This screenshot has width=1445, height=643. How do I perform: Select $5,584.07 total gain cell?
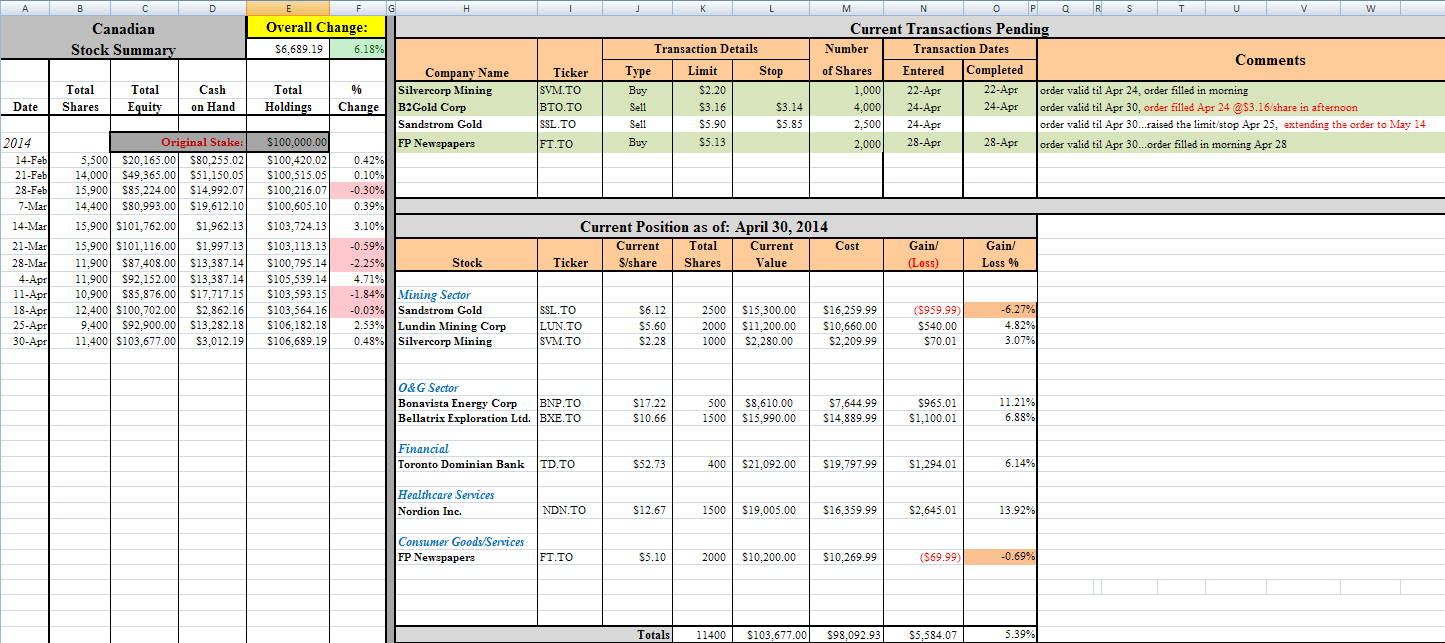tap(923, 635)
